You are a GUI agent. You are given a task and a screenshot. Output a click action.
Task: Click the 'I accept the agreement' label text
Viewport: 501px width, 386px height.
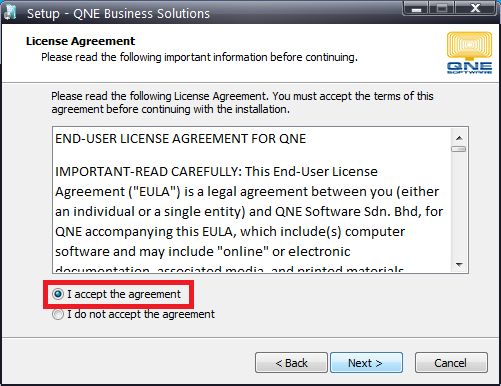click(x=124, y=294)
